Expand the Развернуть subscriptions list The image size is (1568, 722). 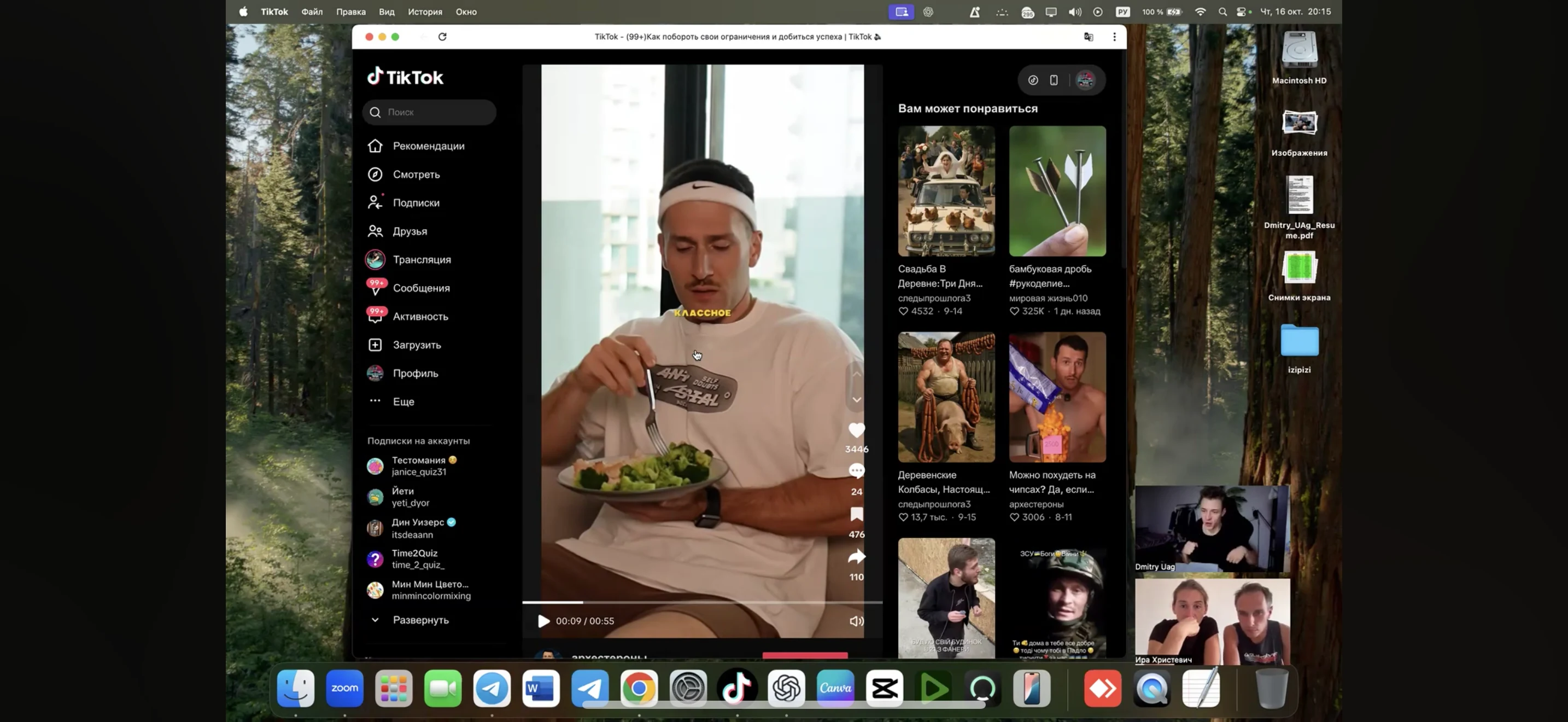pos(420,620)
